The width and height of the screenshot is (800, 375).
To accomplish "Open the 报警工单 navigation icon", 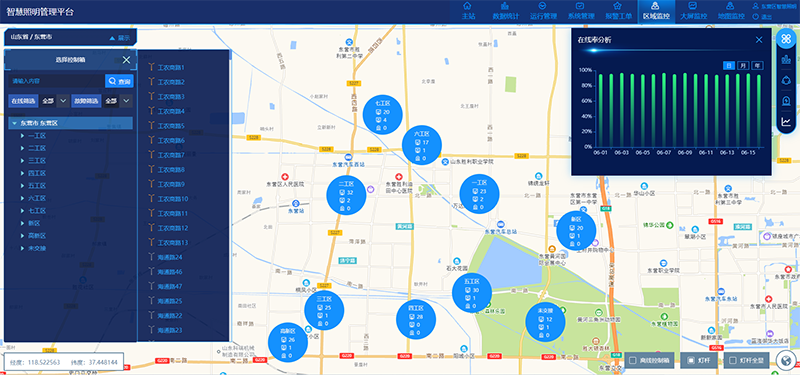I will (617, 6).
